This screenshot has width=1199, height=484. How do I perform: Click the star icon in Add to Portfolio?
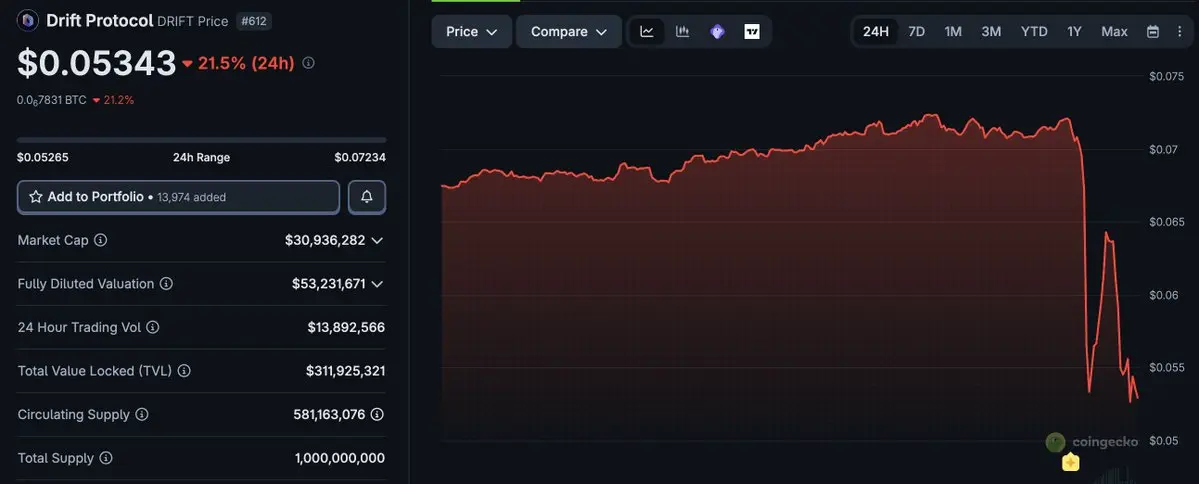(36, 197)
